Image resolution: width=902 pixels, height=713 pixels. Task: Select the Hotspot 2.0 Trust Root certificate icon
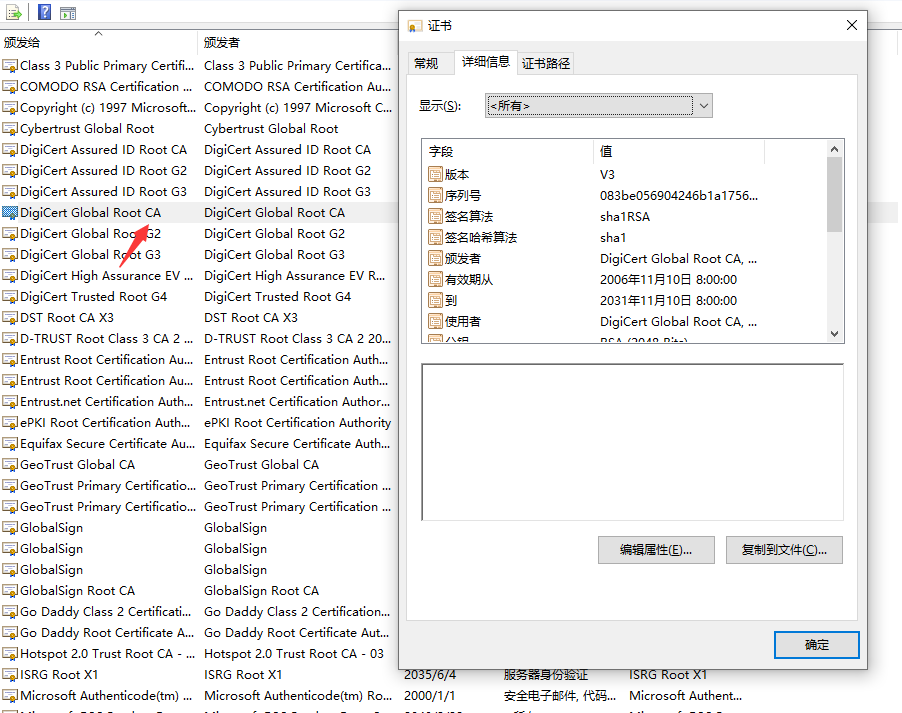10,654
